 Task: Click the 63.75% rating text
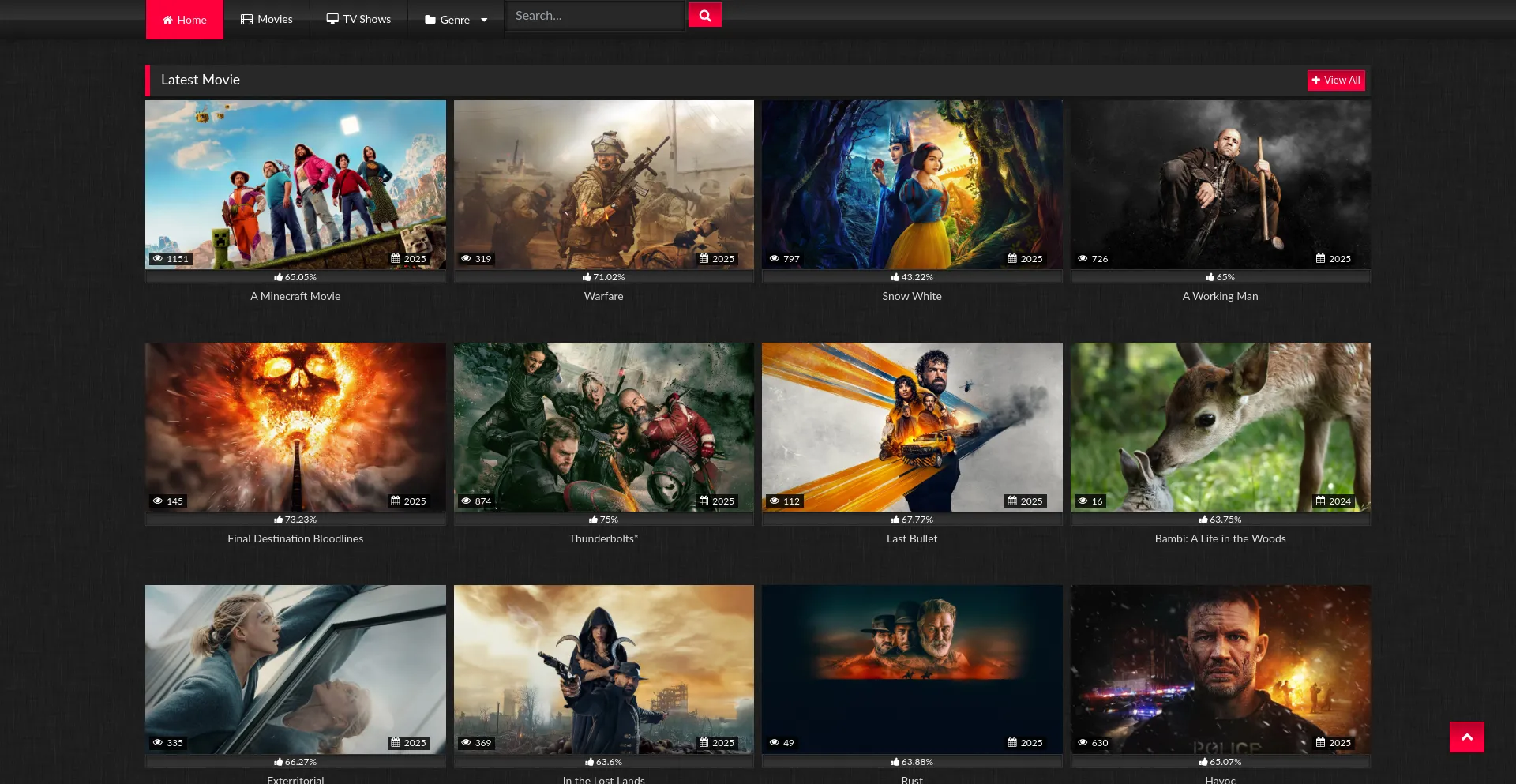pyautogui.click(x=1225, y=520)
